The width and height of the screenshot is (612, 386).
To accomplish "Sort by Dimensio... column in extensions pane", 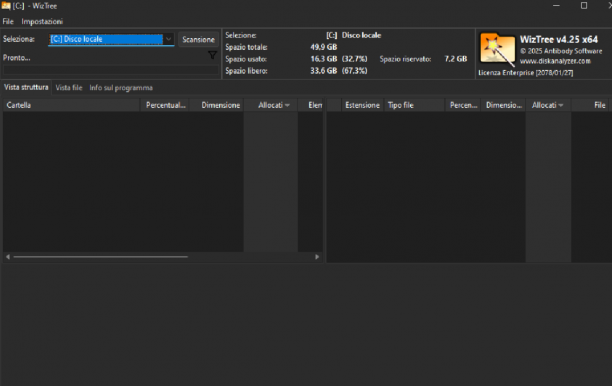I will [503, 105].
